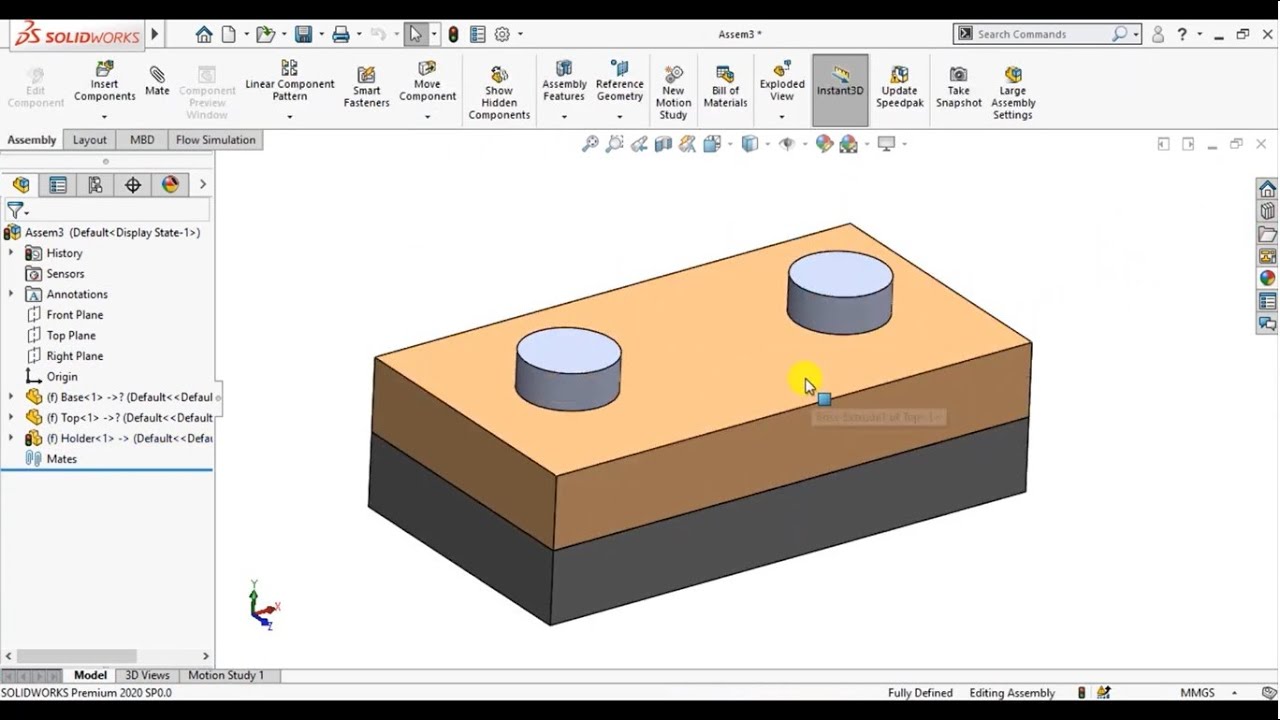This screenshot has width=1280, height=720.
Task: Toggle the Instant3D button
Action: coord(840,90)
